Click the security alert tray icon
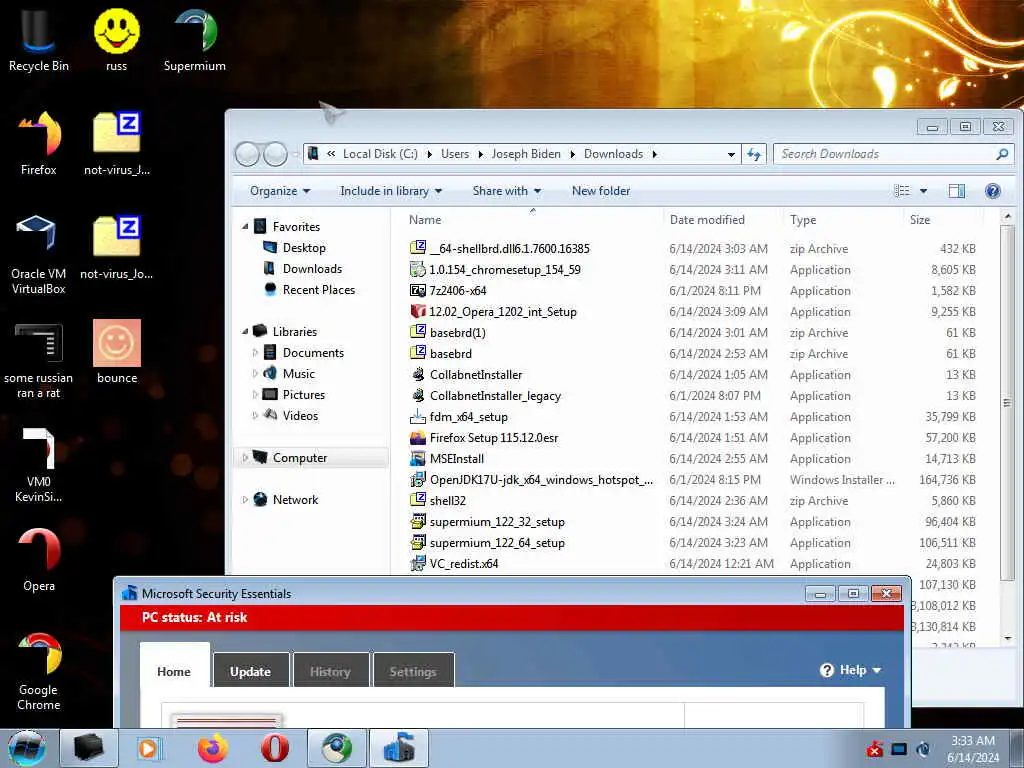The image size is (1024, 768). pyautogui.click(x=874, y=749)
